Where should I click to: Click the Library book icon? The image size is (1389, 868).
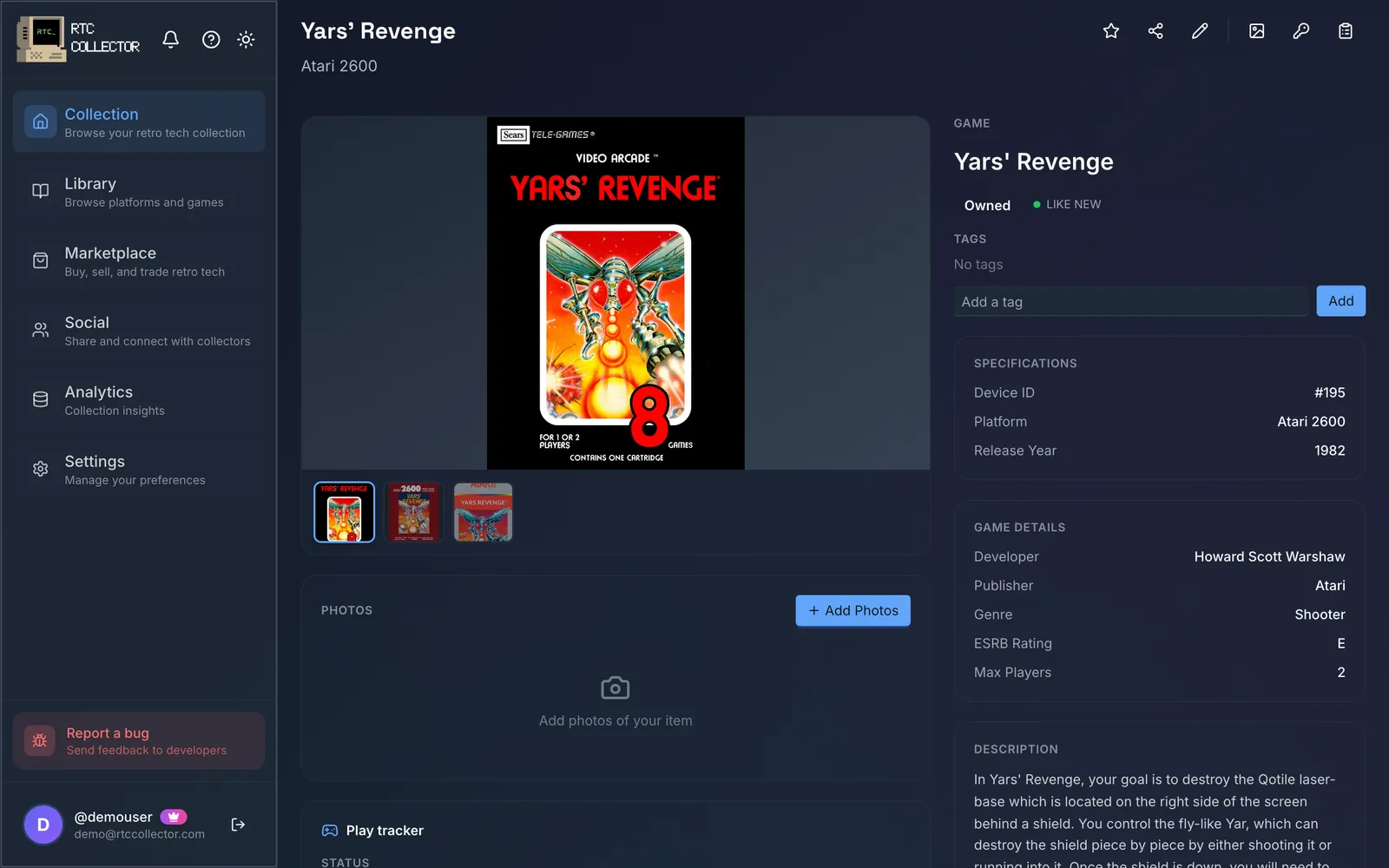click(x=41, y=191)
